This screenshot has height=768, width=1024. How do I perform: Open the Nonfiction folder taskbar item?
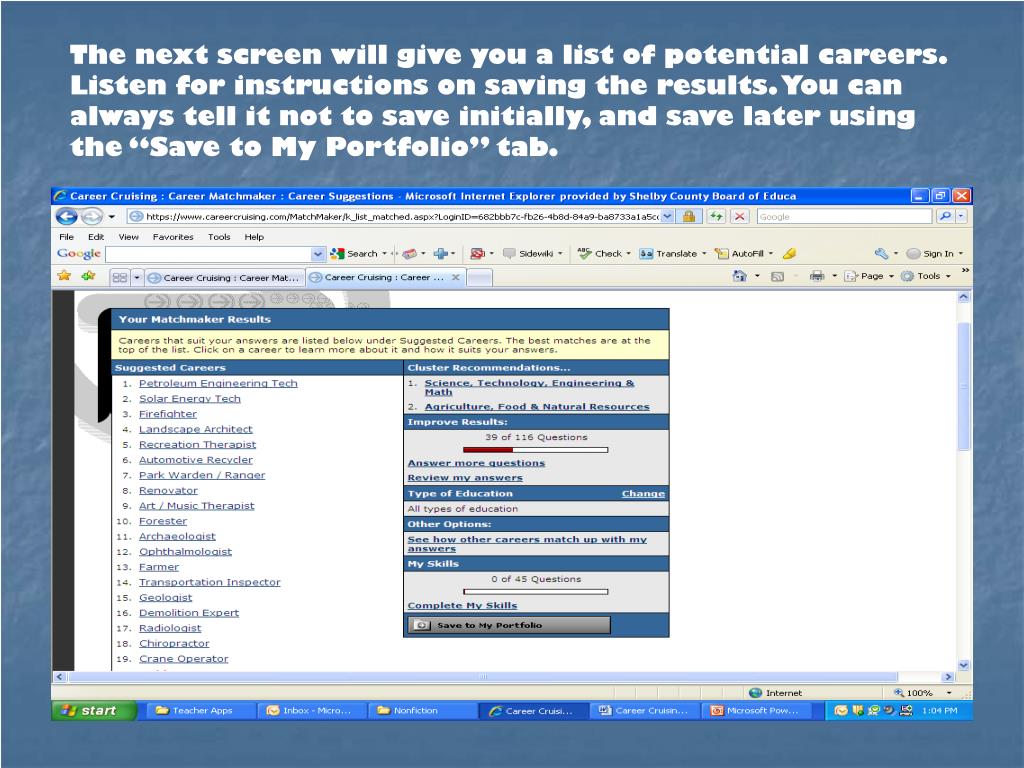click(422, 711)
